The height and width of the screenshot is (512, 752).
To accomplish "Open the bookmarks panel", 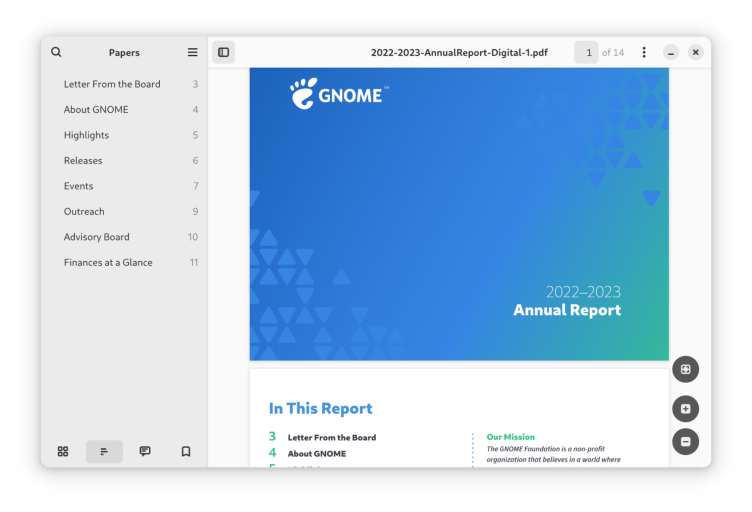I will tap(186, 452).
